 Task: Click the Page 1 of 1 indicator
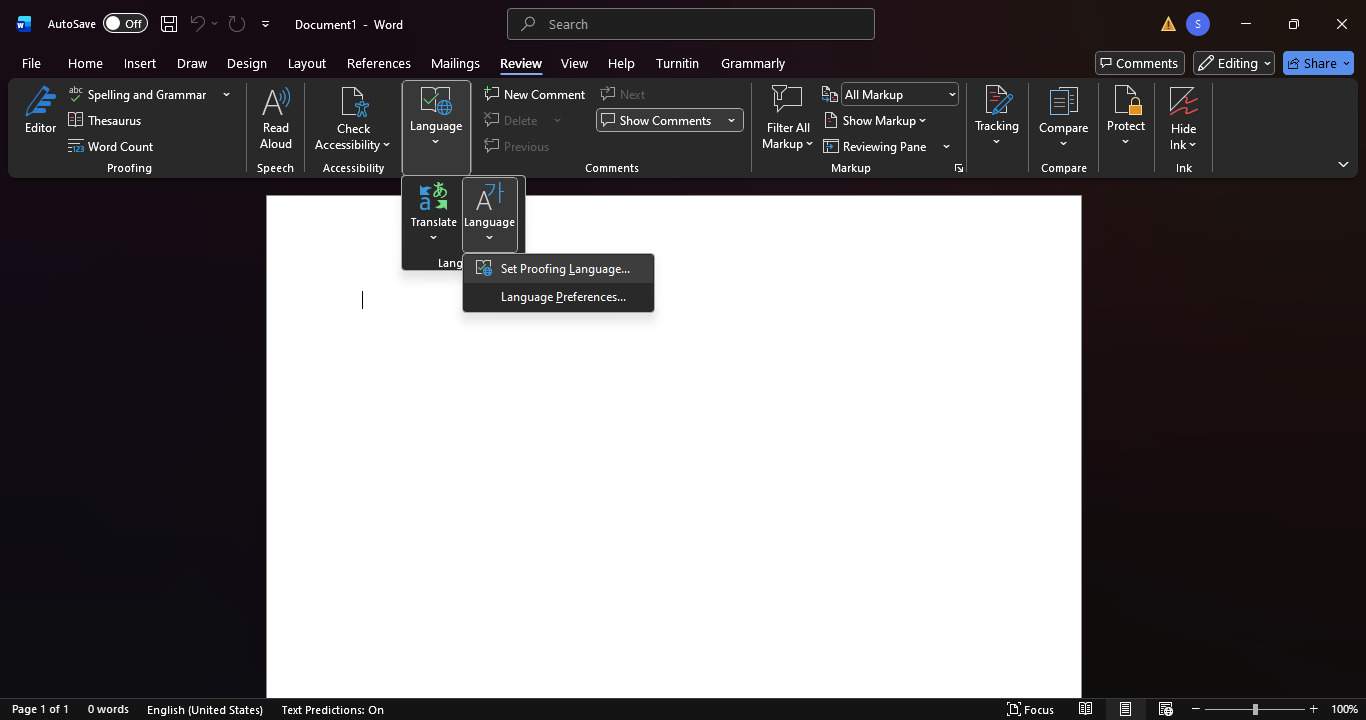pyautogui.click(x=40, y=709)
